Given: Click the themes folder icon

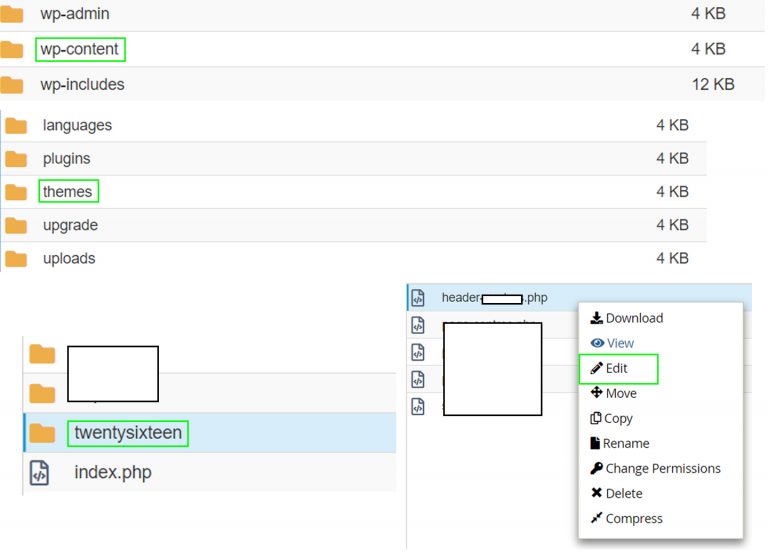Looking at the screenshot, I should pos(16,192).
